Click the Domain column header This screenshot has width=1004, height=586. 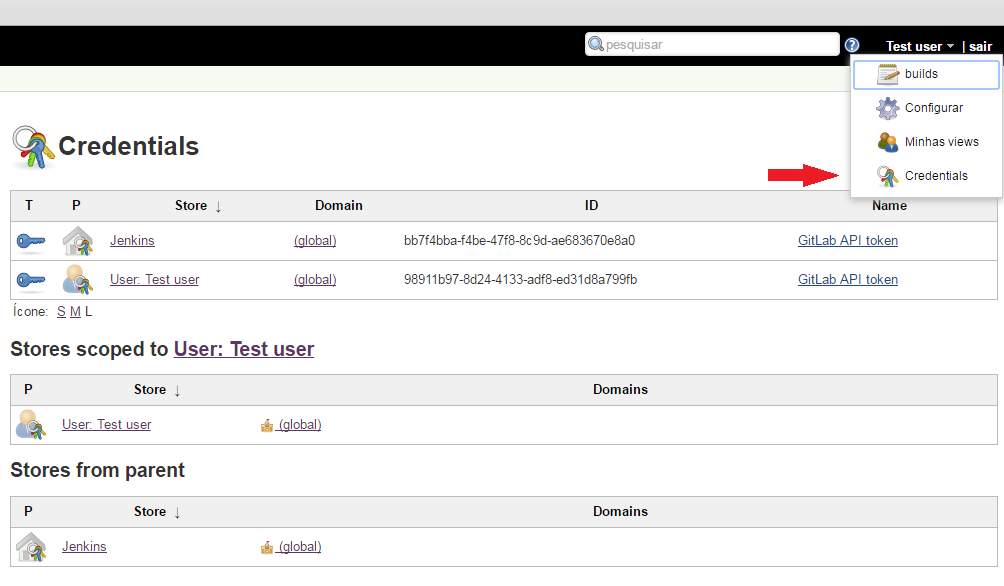(339, 206)
